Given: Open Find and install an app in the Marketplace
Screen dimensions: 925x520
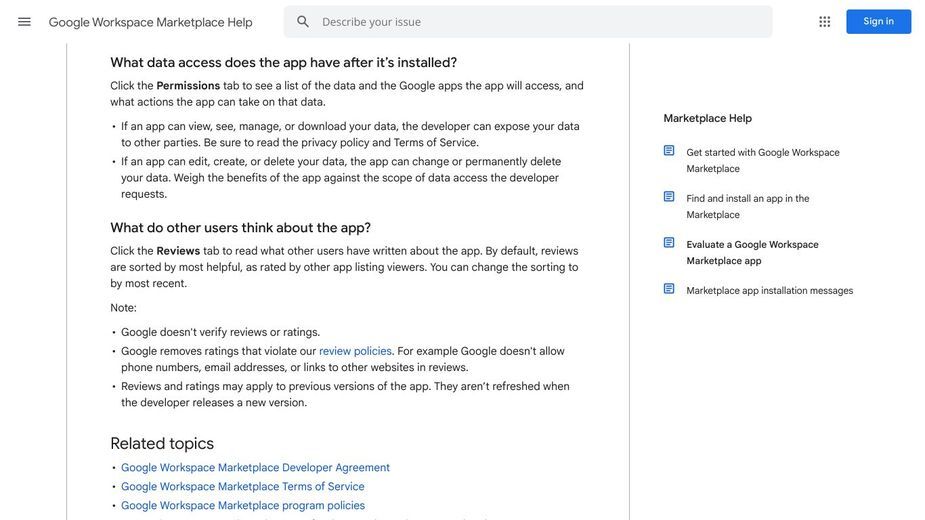Looking at the screenshot, I should click(x=747, y=207).
